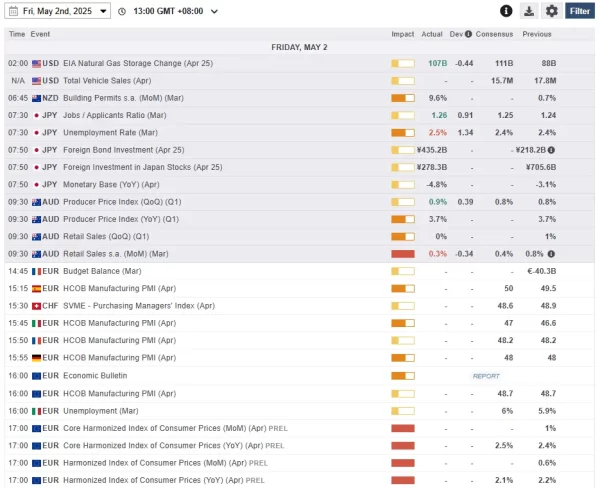Click the red impact bar for Retail Sales s.a. (MoM)
Screen dimensions: 600x488
pos(403,254)
